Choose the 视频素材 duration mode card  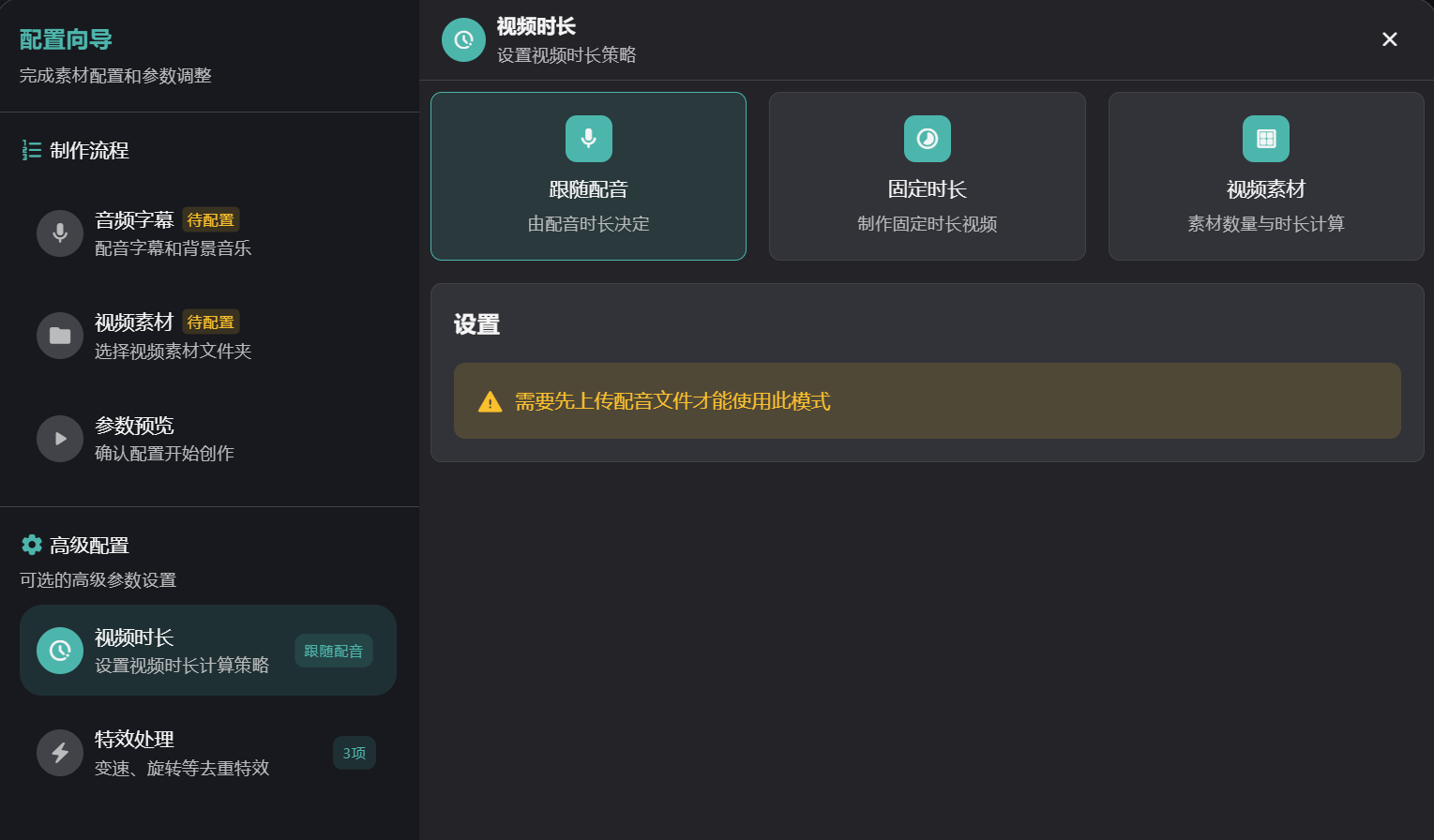[x=1266, y=197]
